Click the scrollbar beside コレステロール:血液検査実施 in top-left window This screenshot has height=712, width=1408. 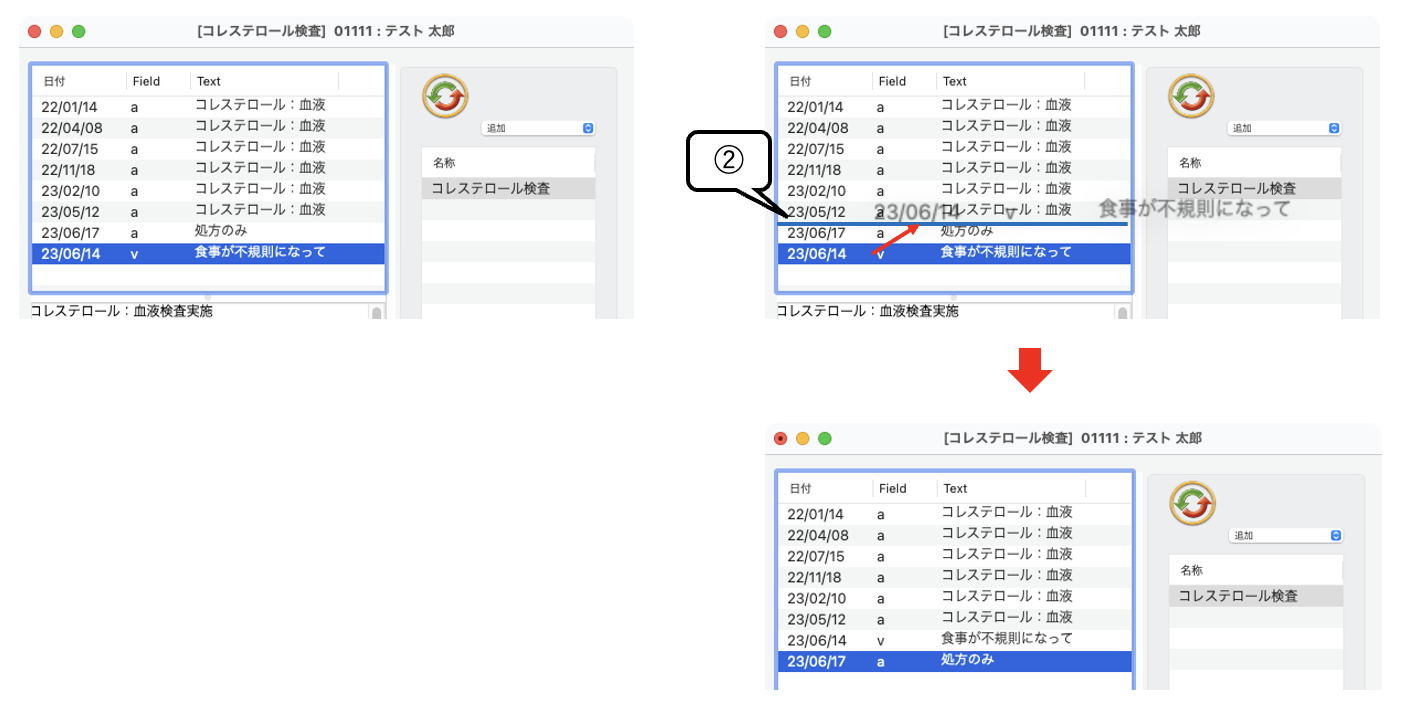377,313
